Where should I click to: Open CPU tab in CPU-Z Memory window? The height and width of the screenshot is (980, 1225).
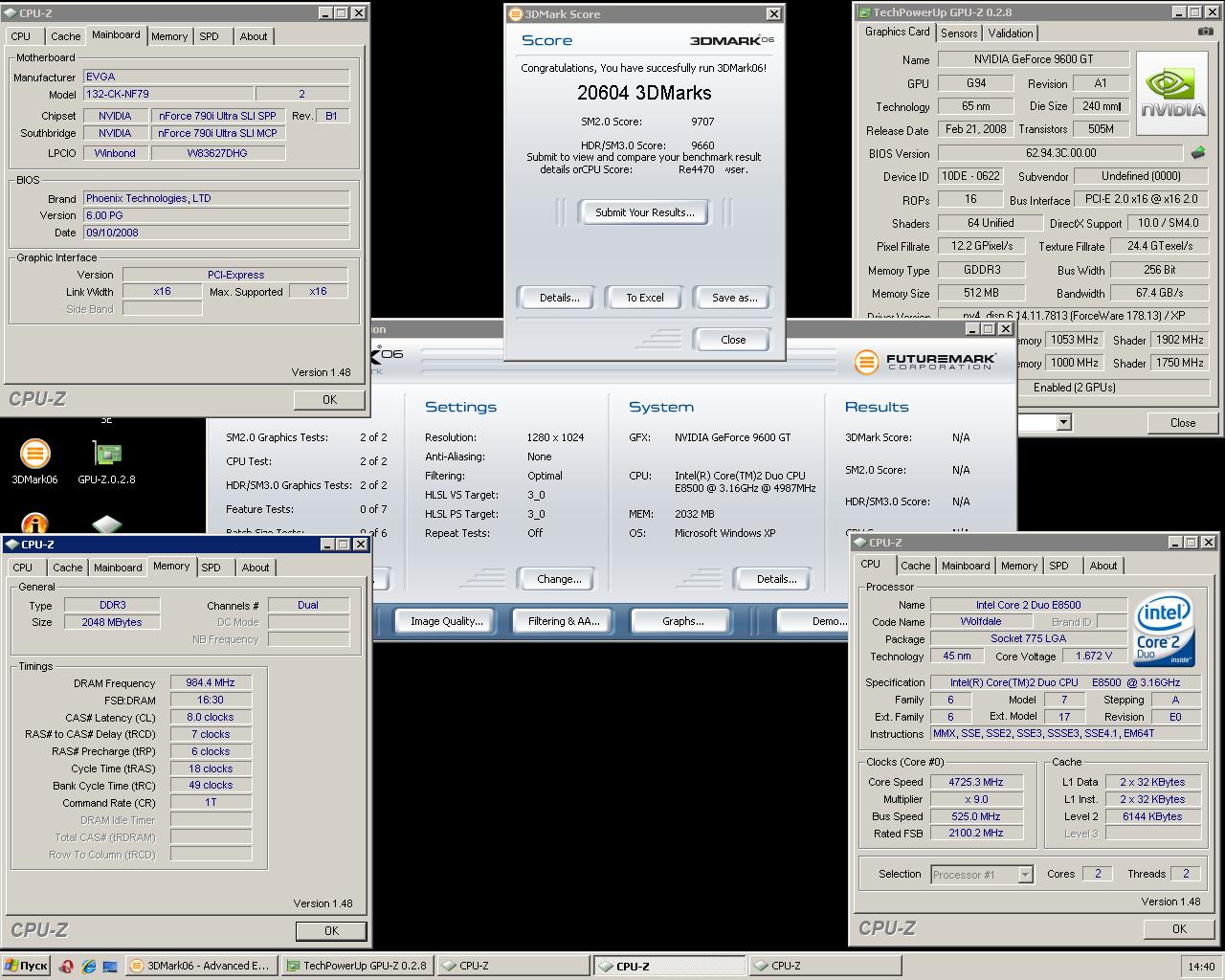[23, 568]
